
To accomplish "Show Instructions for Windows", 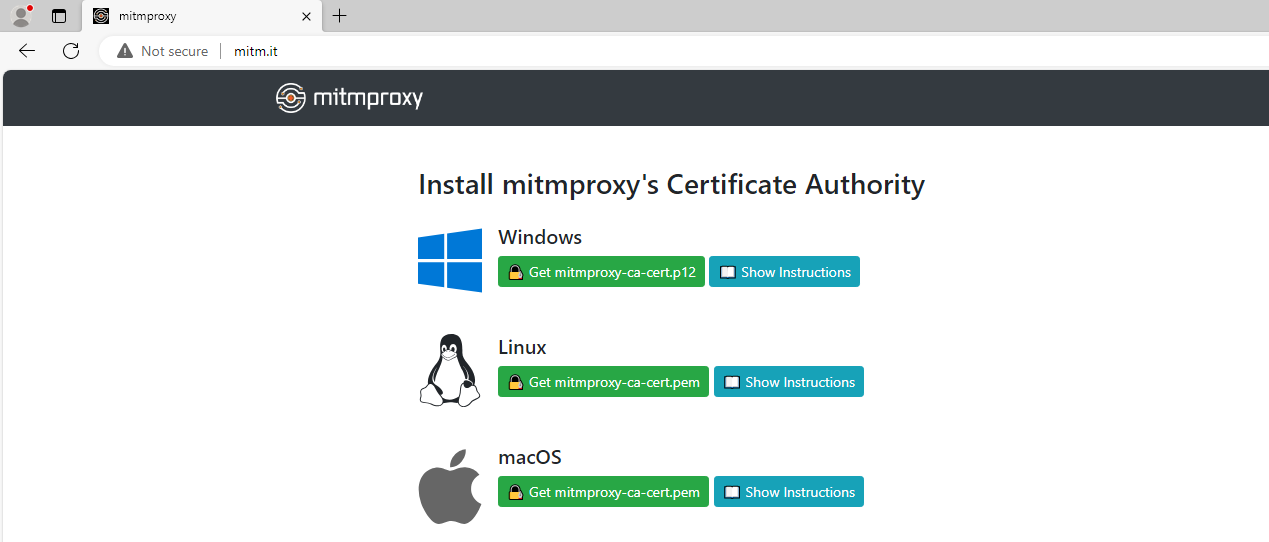I will click(785, 272).
